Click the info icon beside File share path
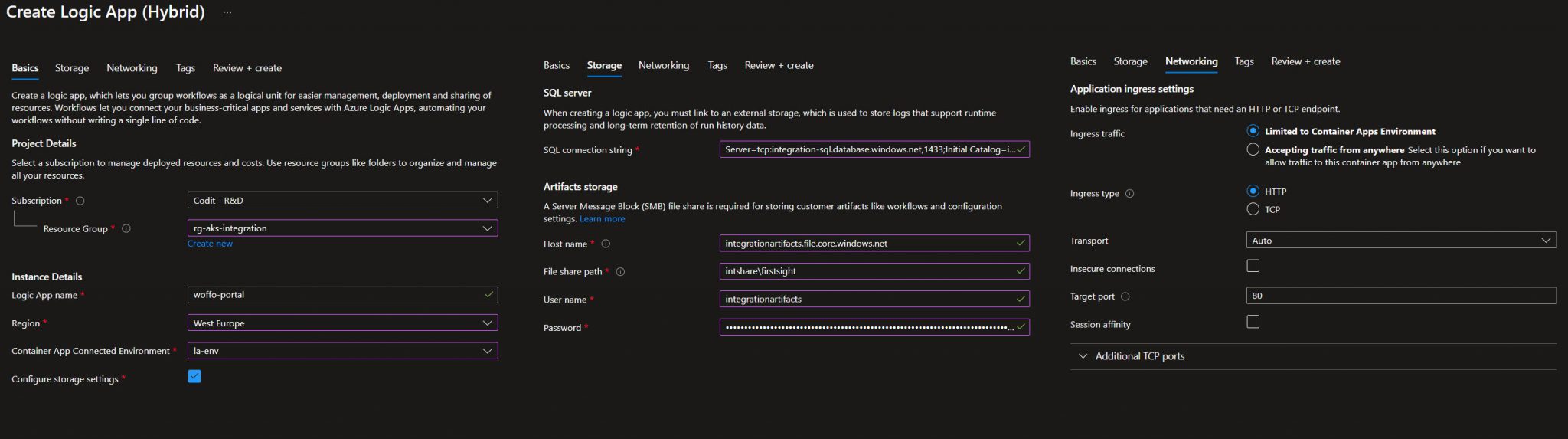Image resolution: width=1568 pixels, height=439 pixels. tap(620, 272)
